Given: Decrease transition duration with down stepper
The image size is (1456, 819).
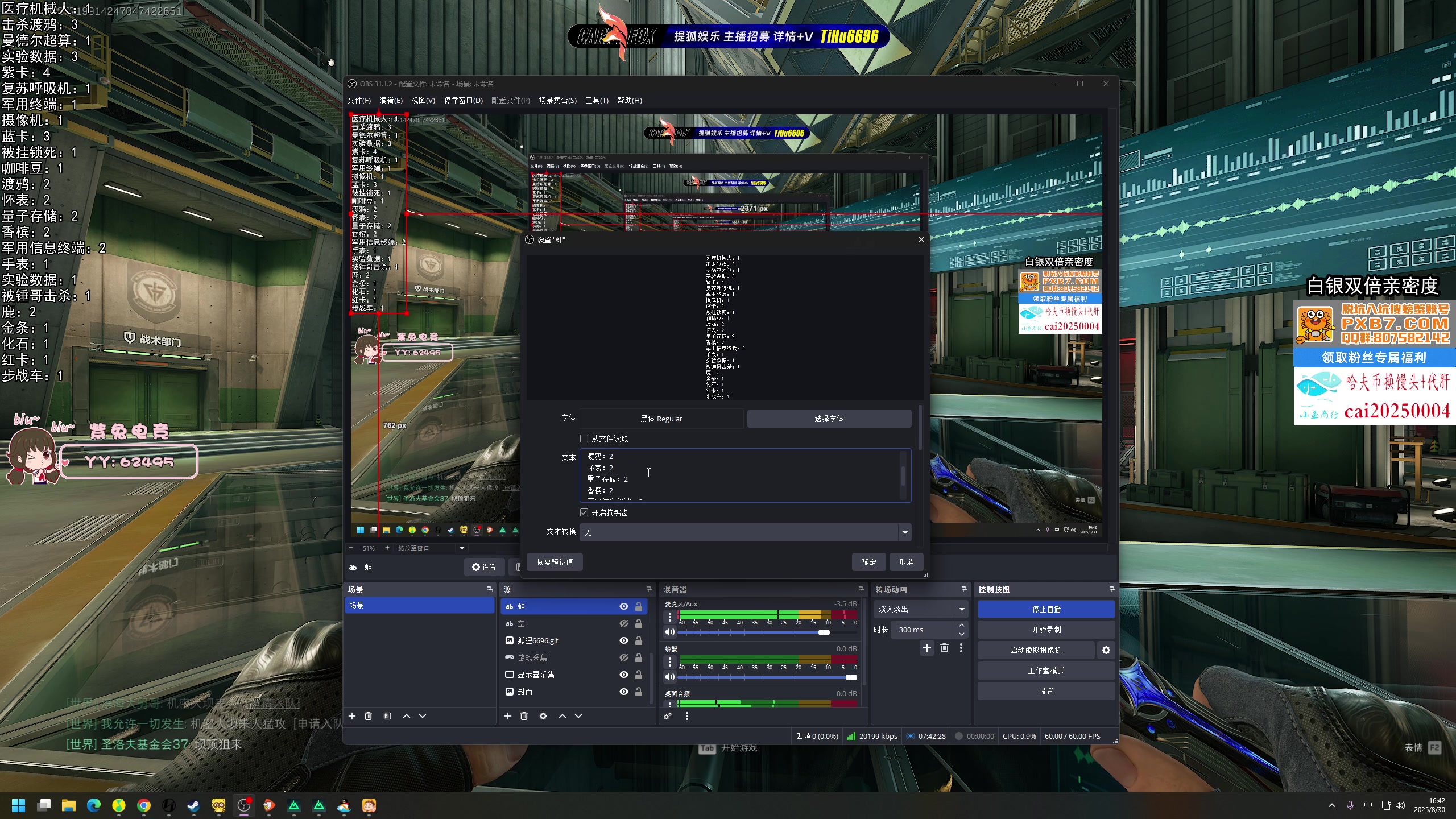Looking at the screenshot, I should tap(962, 634).
